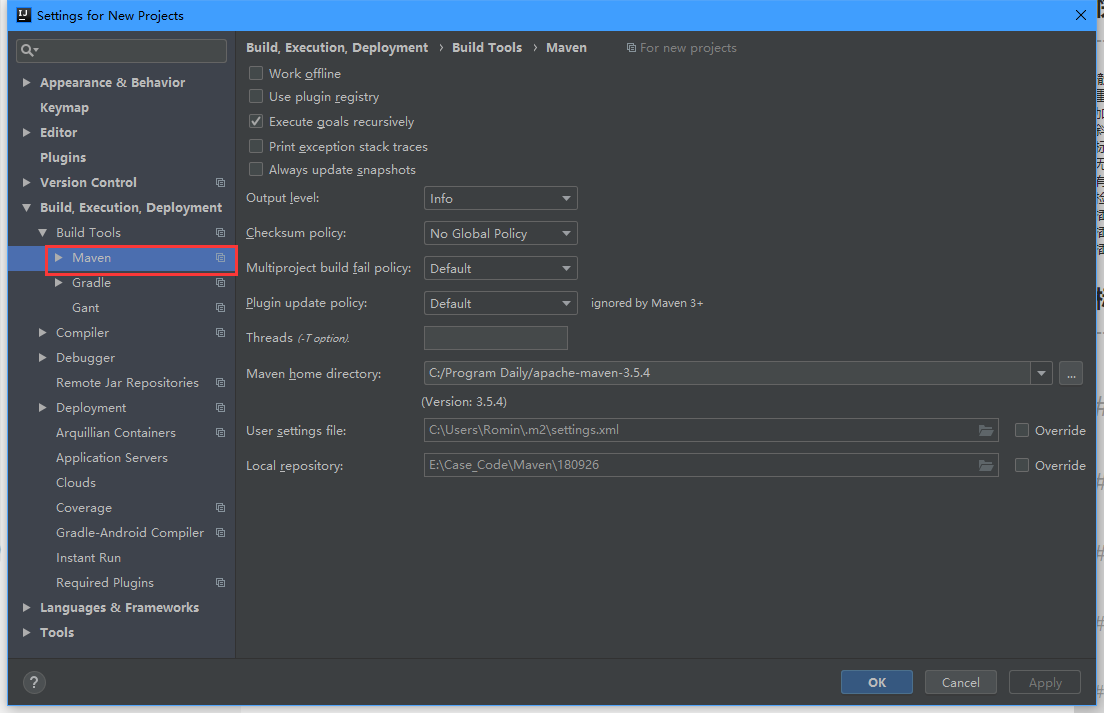Click the copy icon beside 'For new projects'
1104x713 pixels.
pyautogui.click(x=632, y=48)
